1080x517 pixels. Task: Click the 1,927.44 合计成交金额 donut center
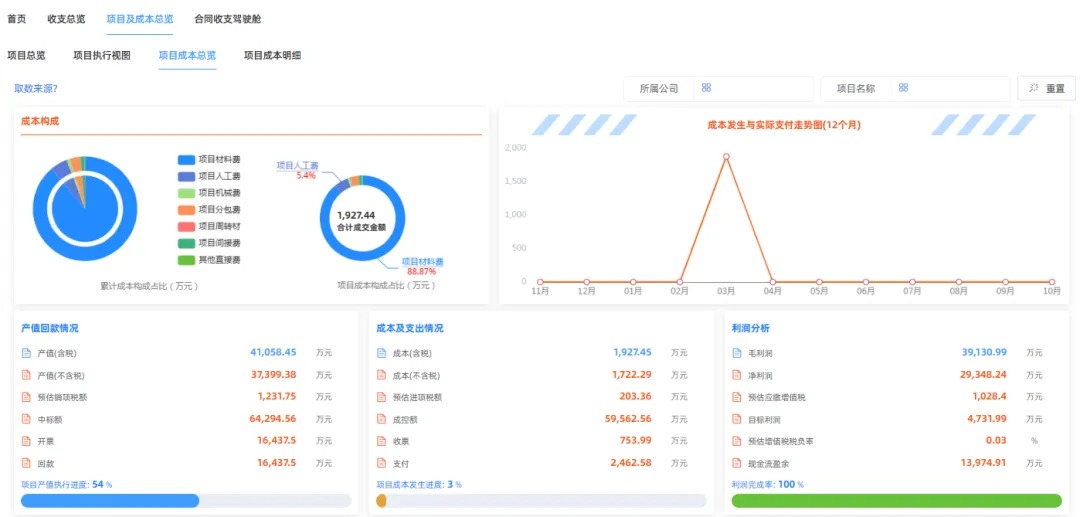362,220
